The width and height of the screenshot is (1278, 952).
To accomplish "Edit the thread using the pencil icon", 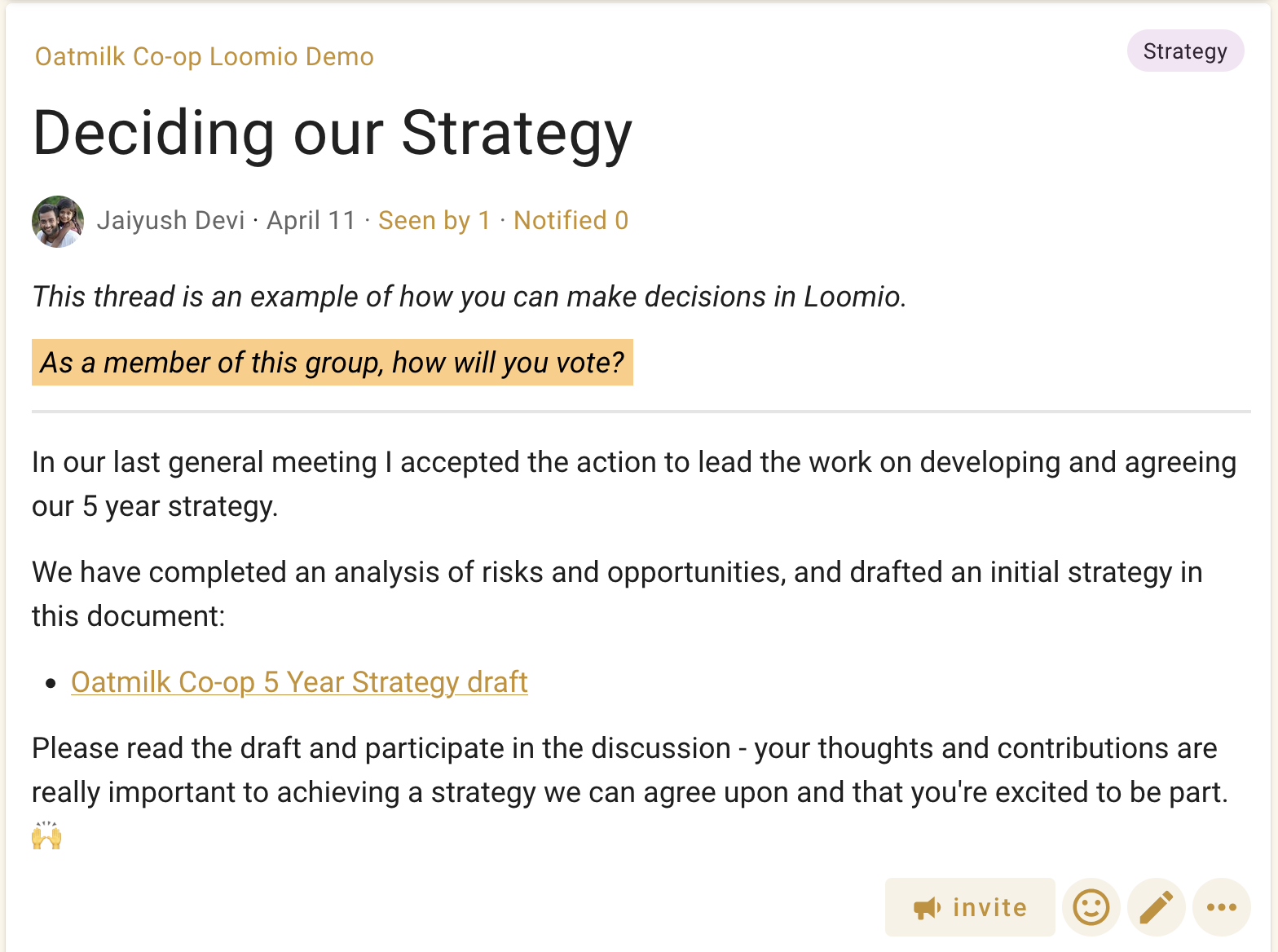I will click(1156, 907).
